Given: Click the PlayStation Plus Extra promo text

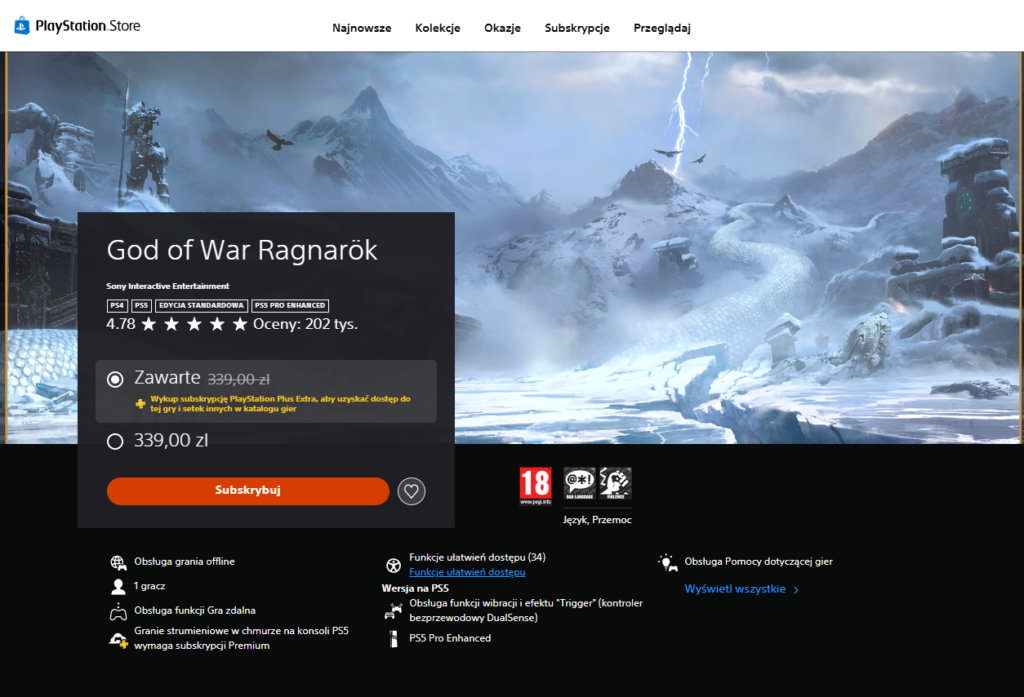Looking at the screenshot, I should [281, 404].
